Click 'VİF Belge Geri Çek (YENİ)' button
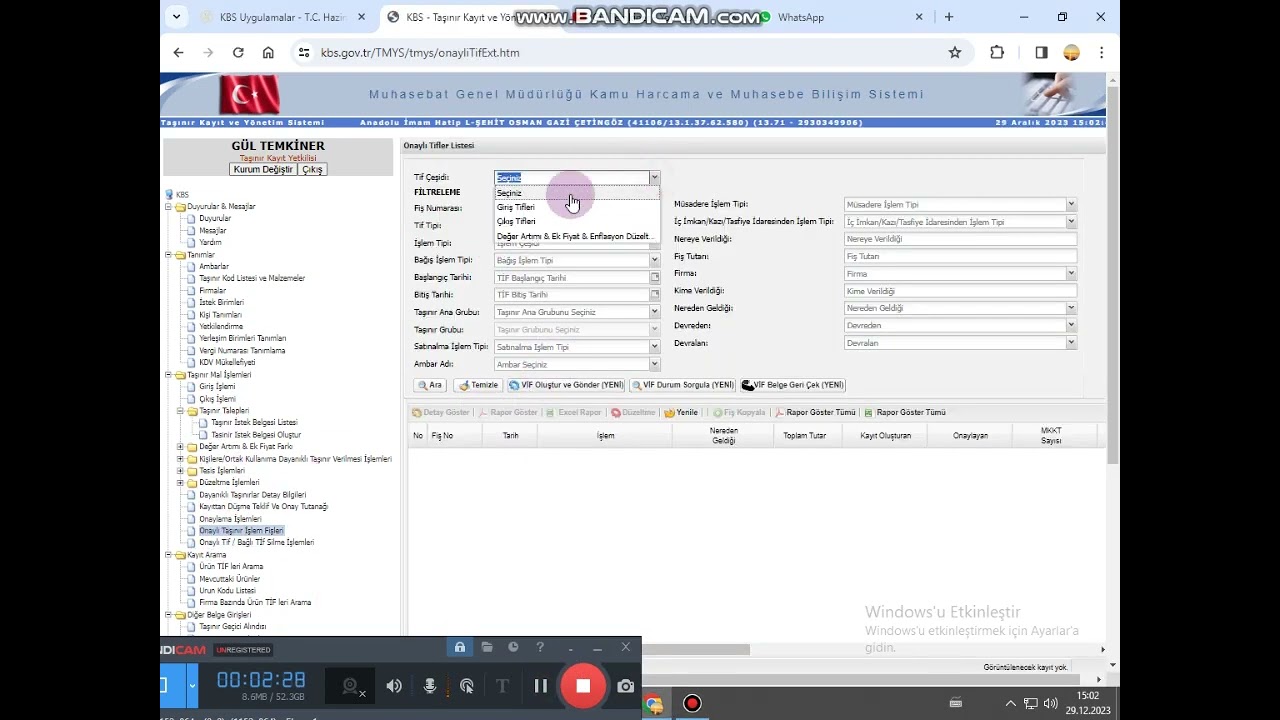 coord(793,385)
